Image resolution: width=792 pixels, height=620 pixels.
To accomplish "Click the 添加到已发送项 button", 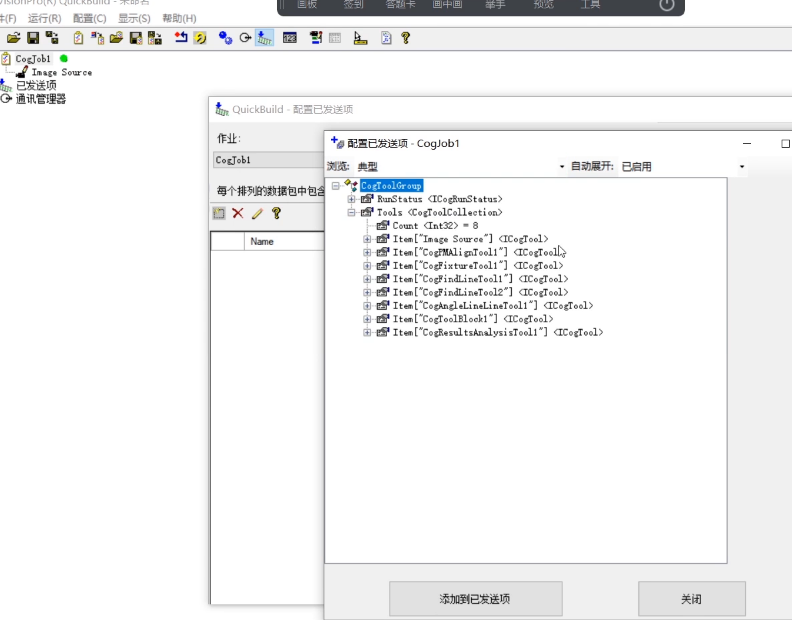I will pyautogui.click(x=475, y=599).
